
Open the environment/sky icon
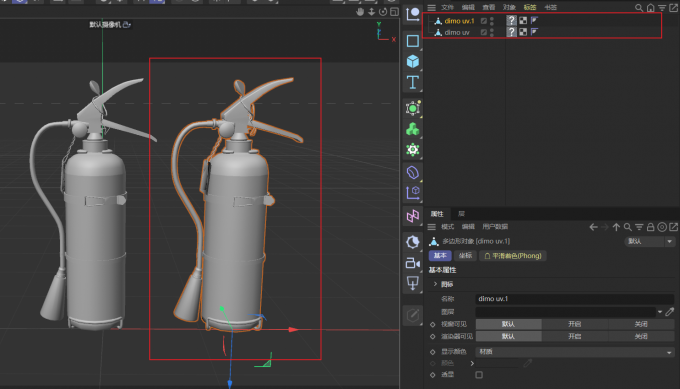(412, 242)
